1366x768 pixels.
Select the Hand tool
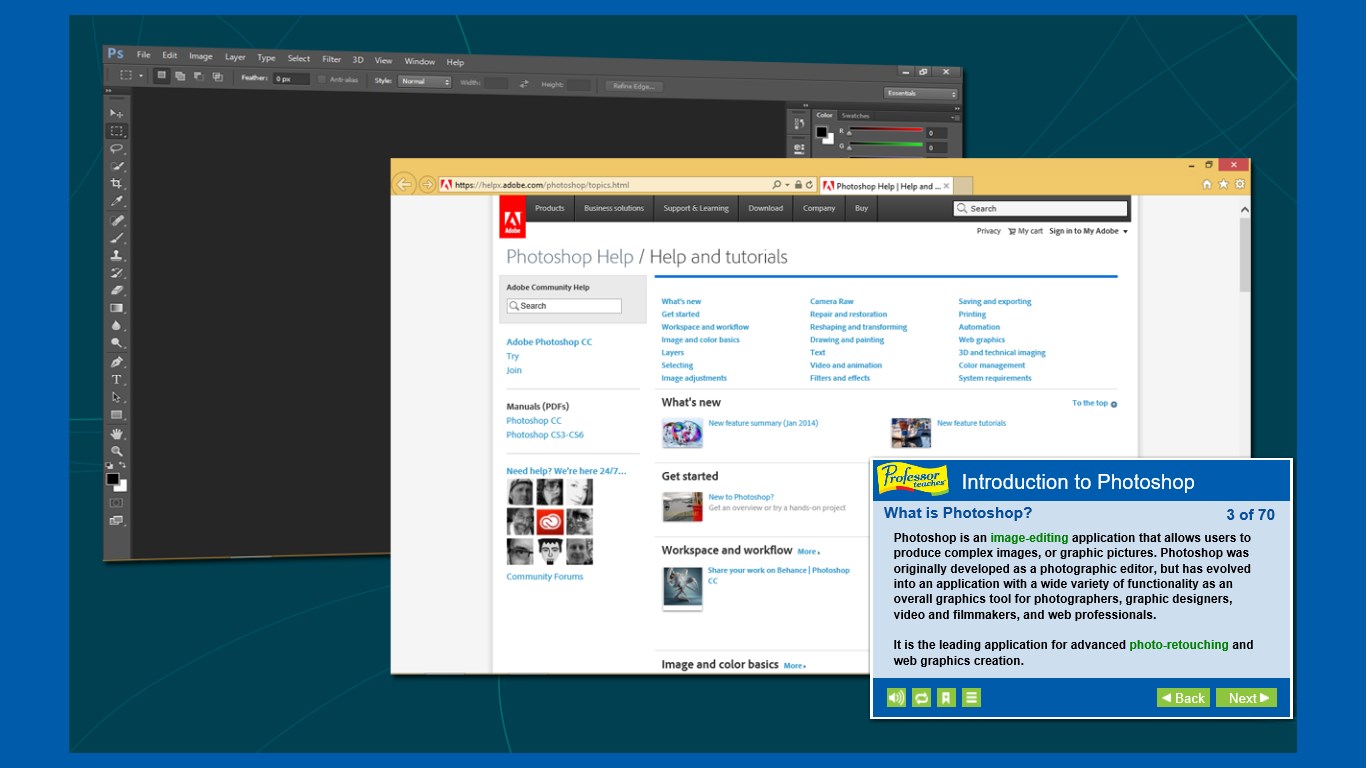(x=117, y=434)
